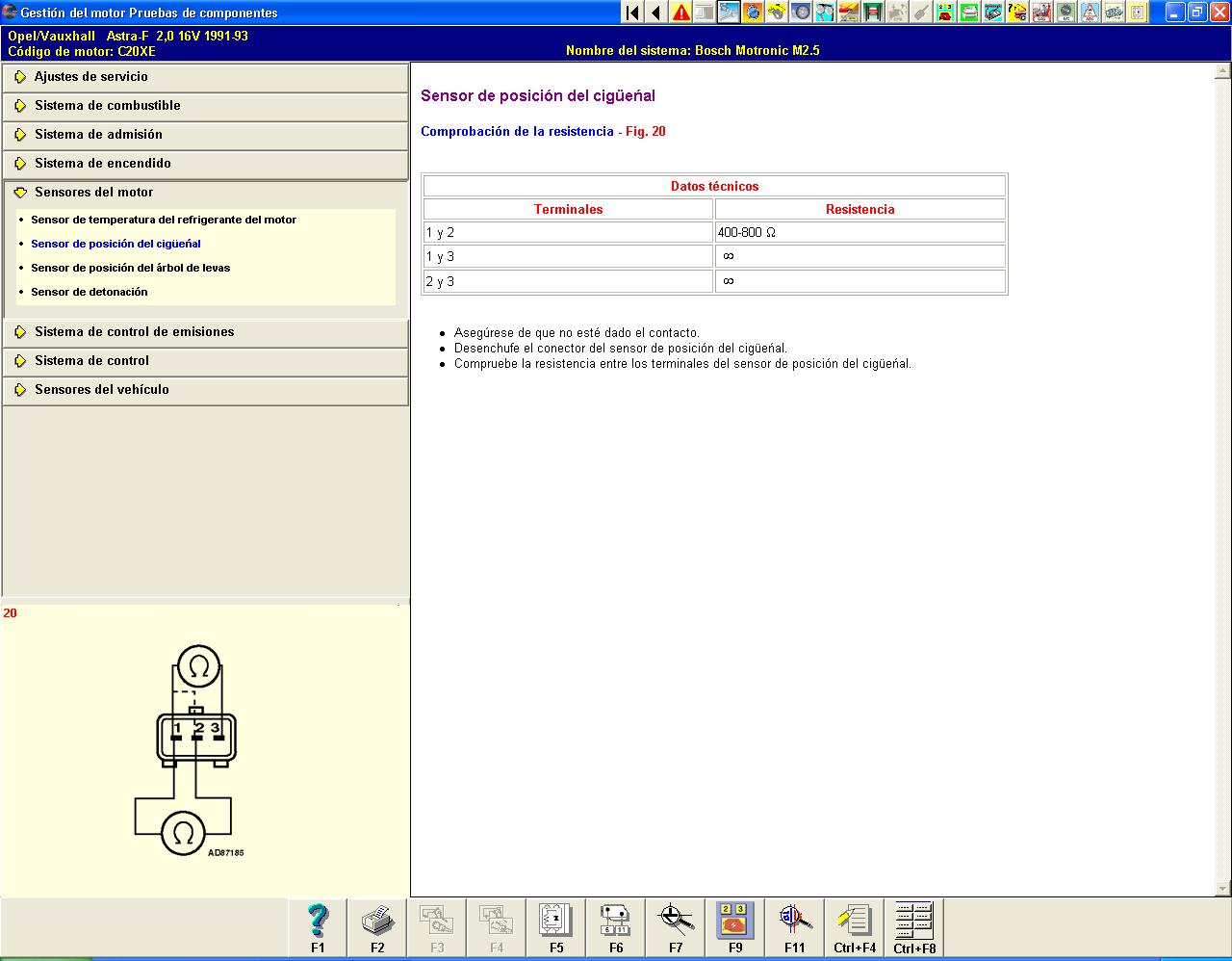This screenshot has height=961, width=1232.
Task: Select Sensor de detonación item
Action: click(x=90, y=292)
